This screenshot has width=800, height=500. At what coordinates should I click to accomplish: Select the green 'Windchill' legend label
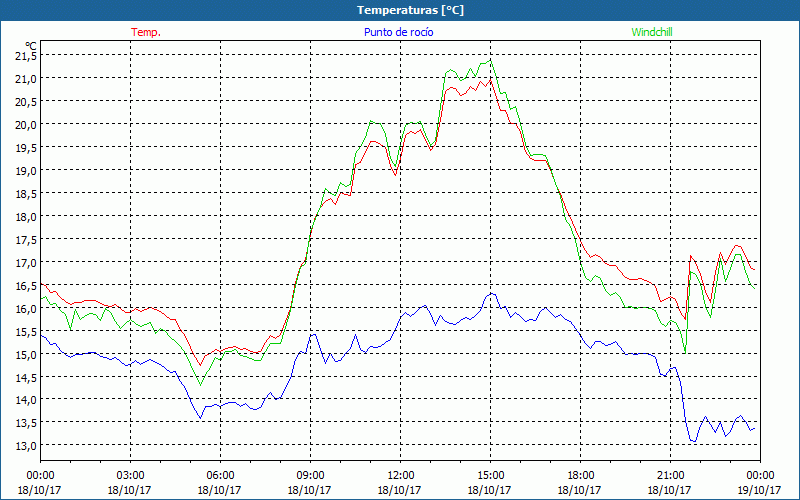click(x=652, y=32)
